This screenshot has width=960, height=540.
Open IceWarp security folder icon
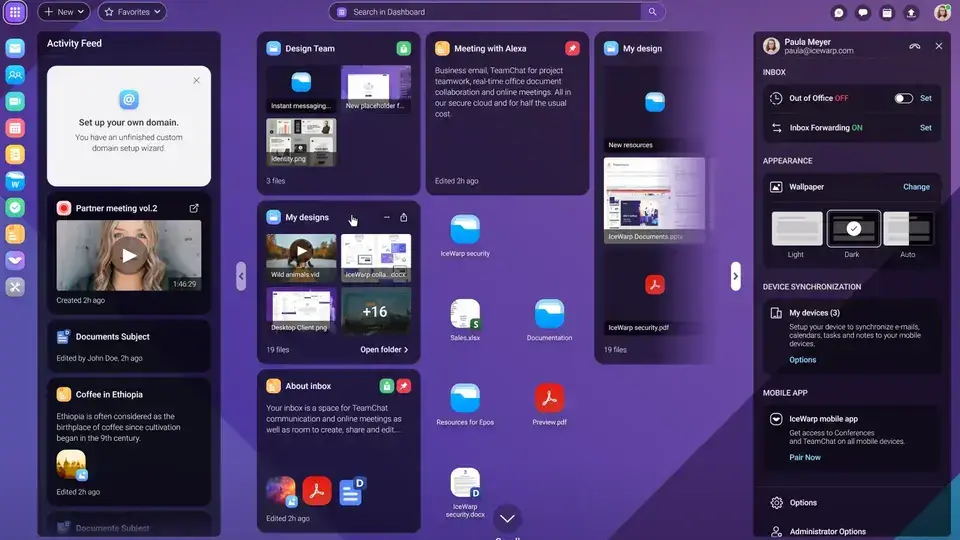click(x=465, y=230)
